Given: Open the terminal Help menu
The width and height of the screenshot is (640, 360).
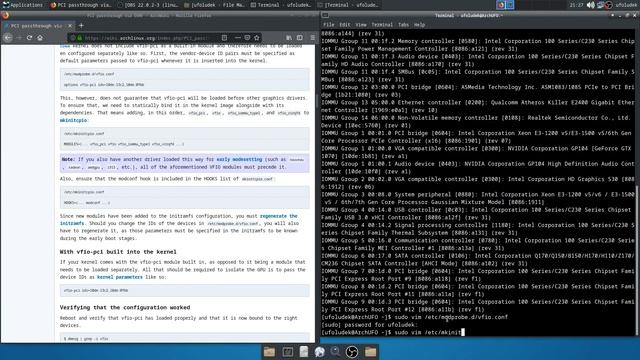Looking at the screenshot, I should point(420,24).
